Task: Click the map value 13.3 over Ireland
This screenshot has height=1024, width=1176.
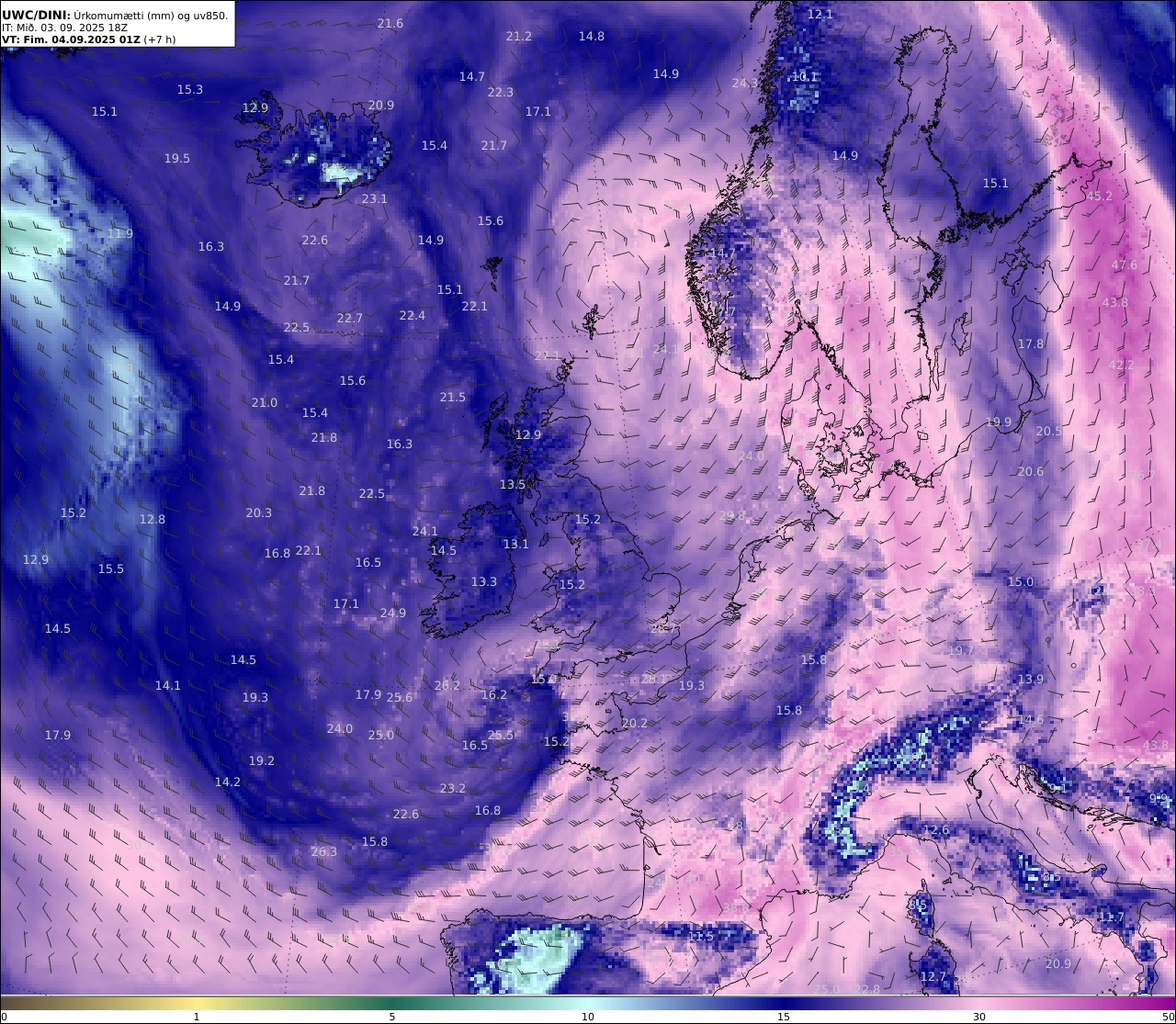Action: (x=484, y=581)
